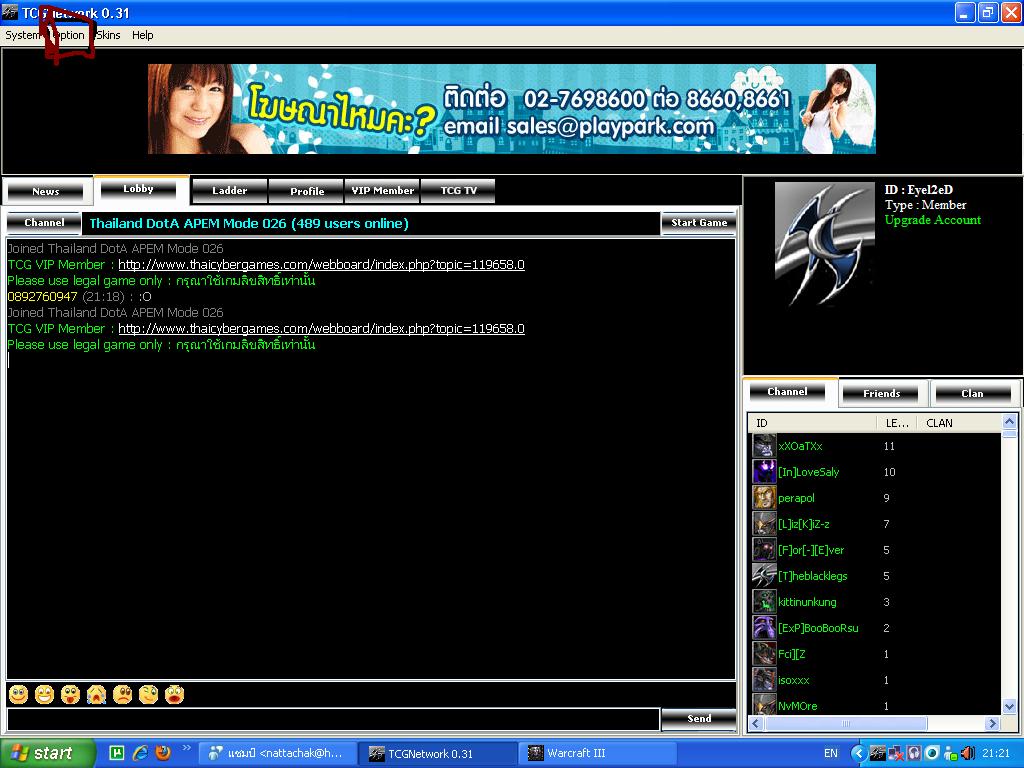Sort user list by LE... column header

(897, 423)
